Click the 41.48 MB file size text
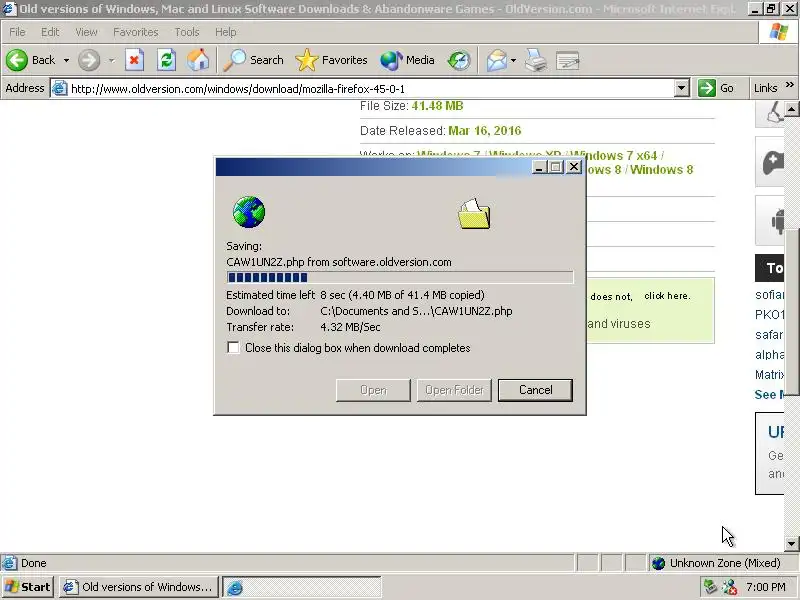This screenshot has width=800, height=600. (x=437, y=106)
